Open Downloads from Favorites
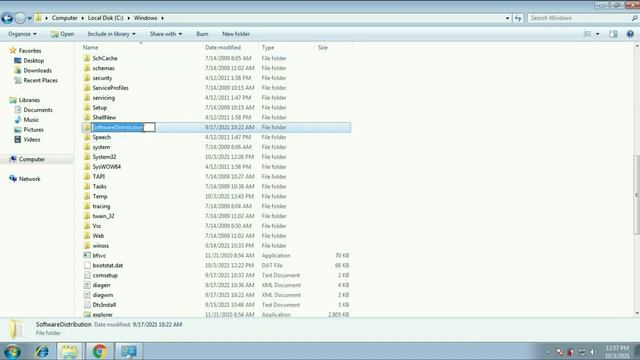The image size is (640, 360). (x=37, y=70)
